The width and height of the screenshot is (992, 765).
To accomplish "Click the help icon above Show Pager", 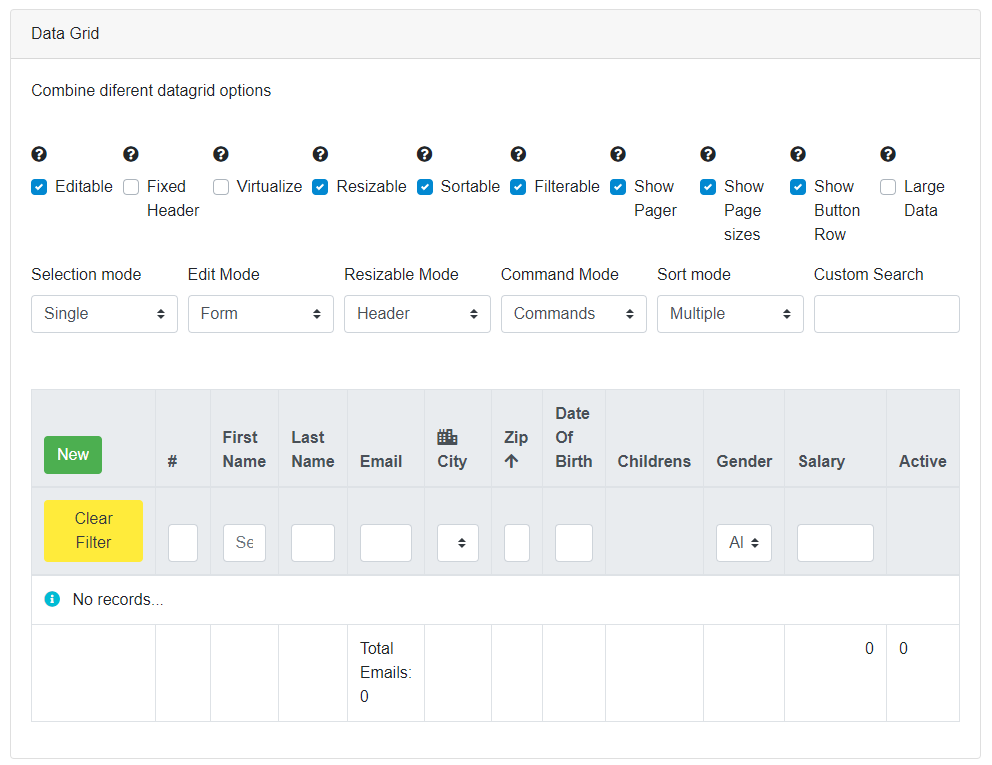I will click(x=617, y=154).
